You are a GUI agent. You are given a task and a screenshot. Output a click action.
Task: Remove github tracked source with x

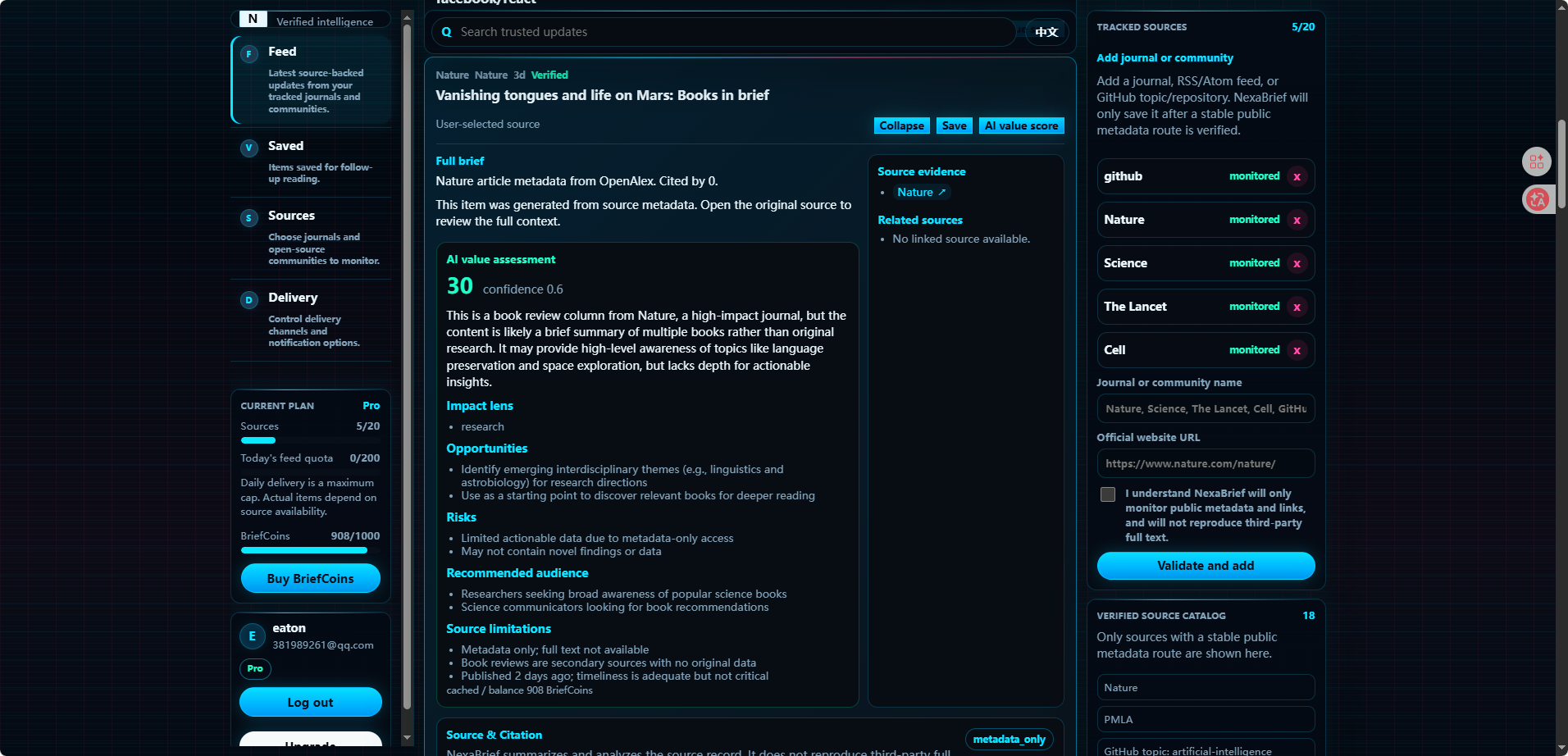tap(1297, 176)
